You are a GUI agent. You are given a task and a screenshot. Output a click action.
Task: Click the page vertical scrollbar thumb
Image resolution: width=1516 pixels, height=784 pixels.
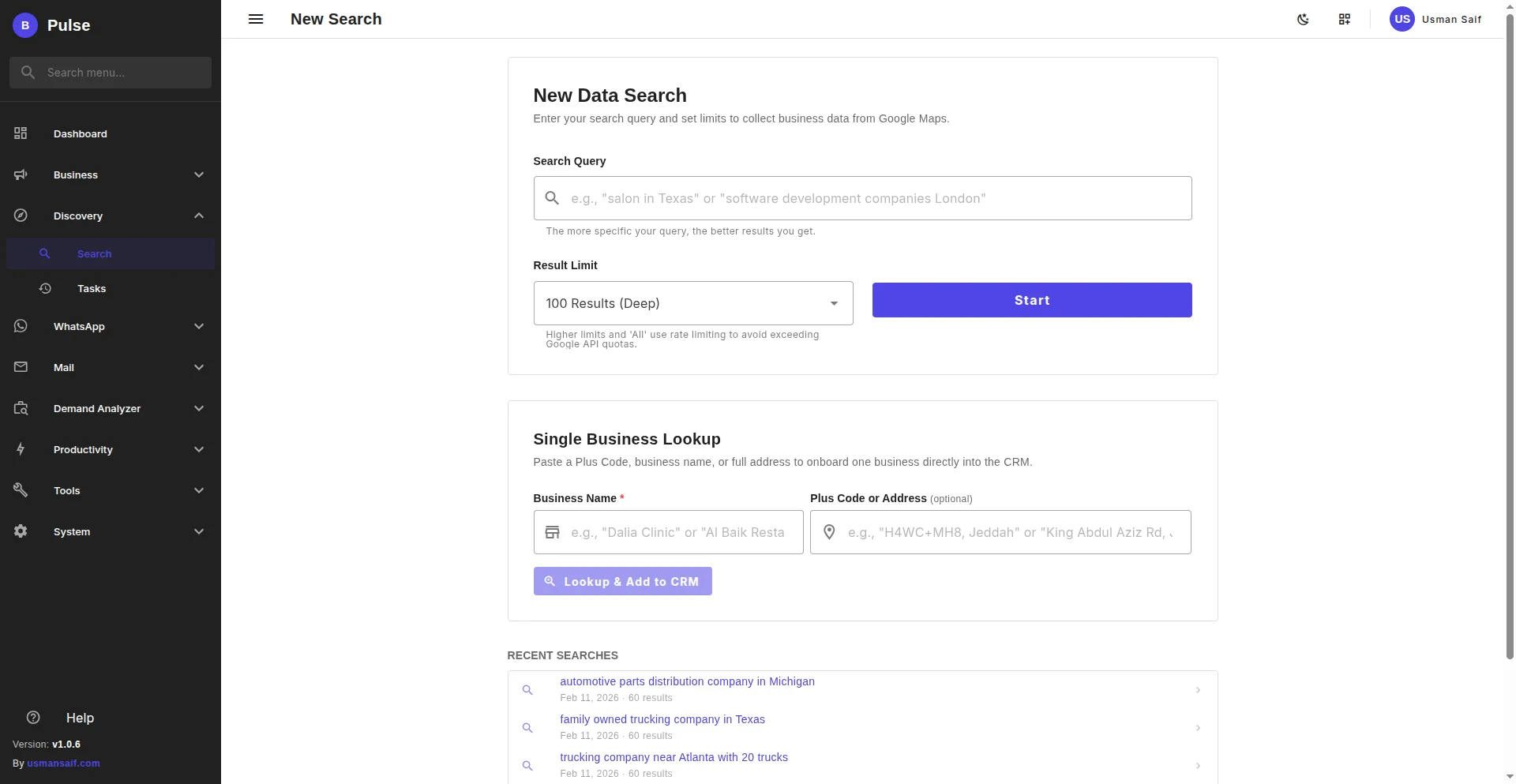tap(1510, 336)
